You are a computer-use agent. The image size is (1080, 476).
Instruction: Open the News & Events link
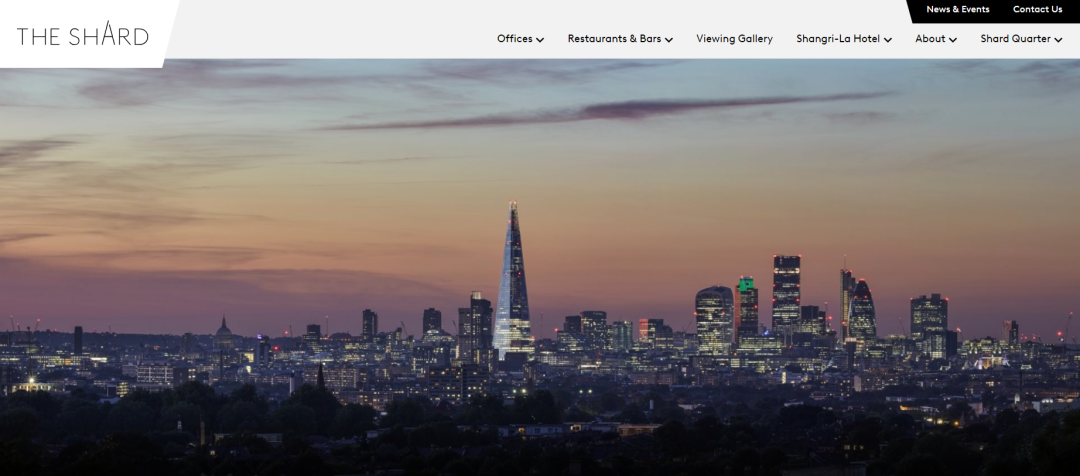coord(957,10)
